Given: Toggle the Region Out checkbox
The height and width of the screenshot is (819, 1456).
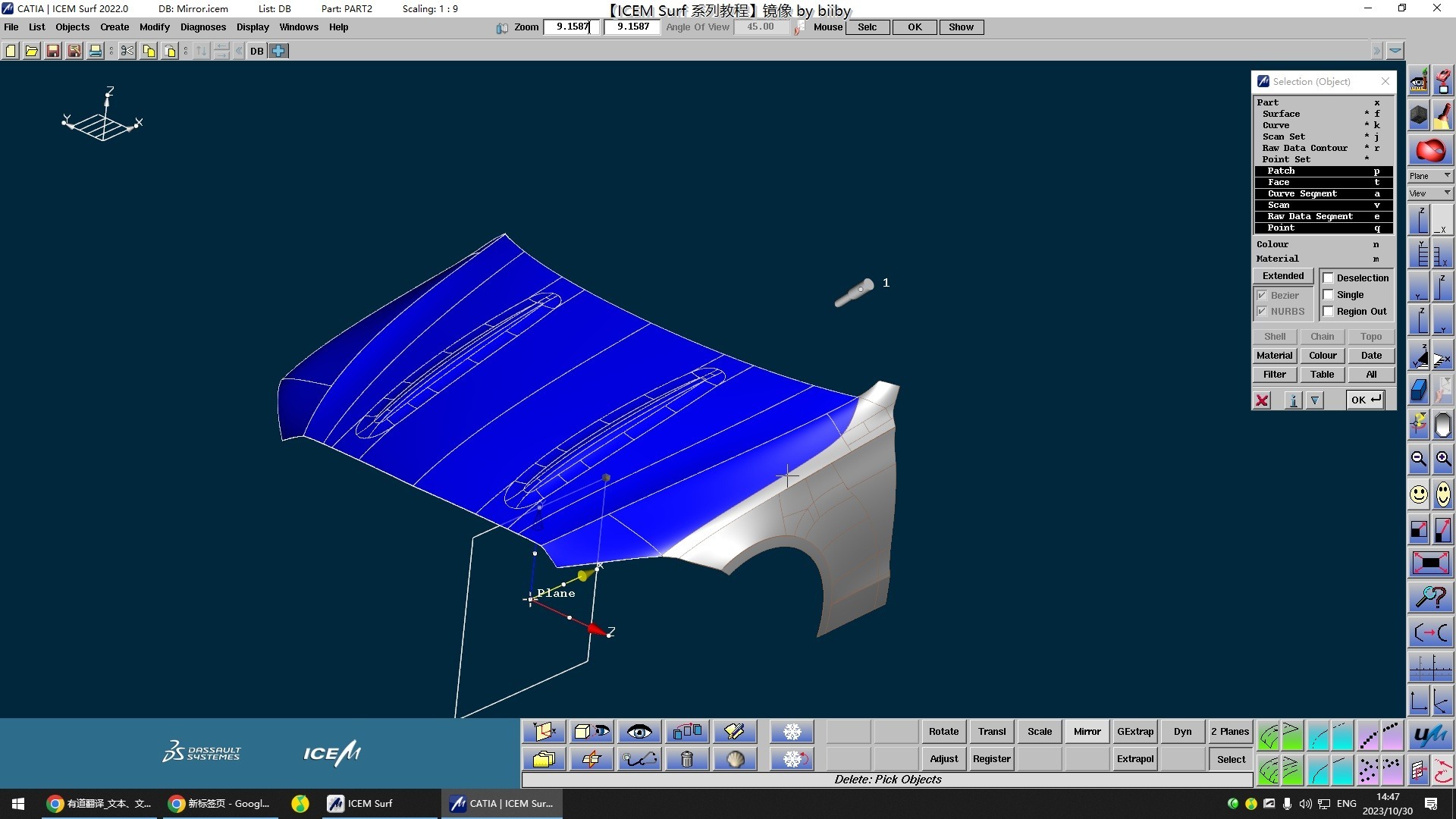Looking at the screenshot, I should (x=1328, y=312).
